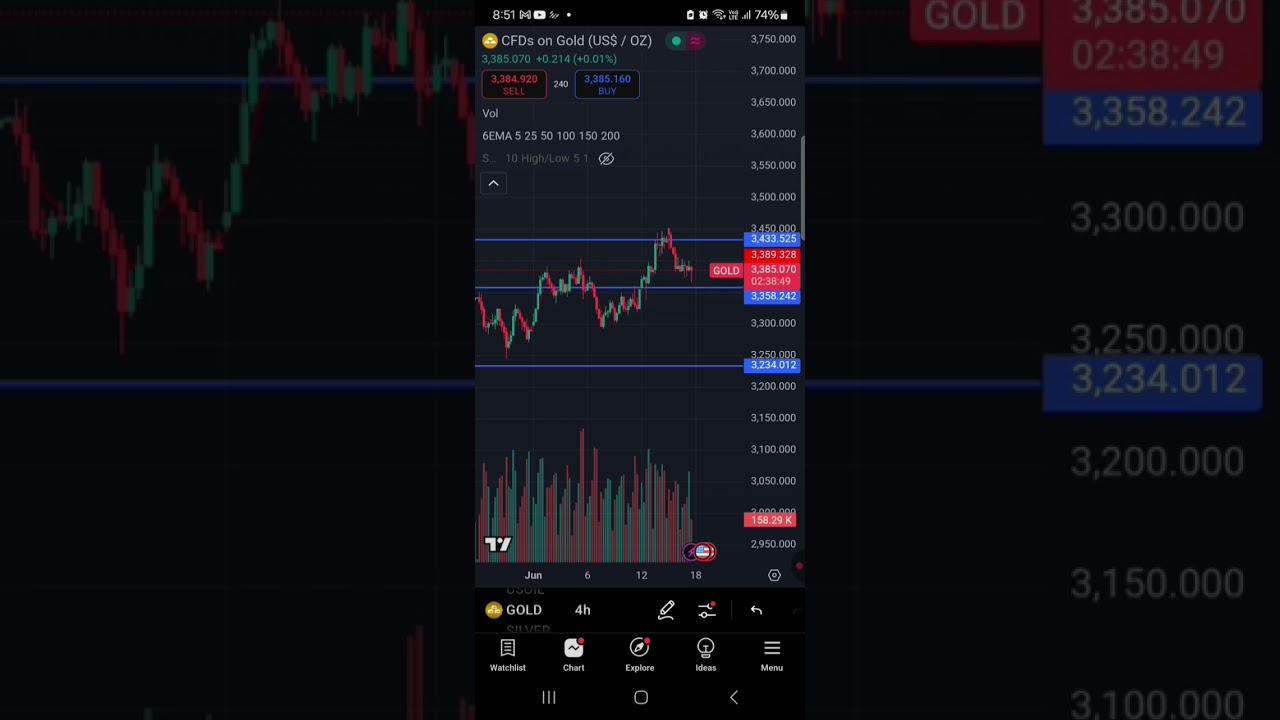
Task: Tap the Android back button
Action: coord(733,698)
